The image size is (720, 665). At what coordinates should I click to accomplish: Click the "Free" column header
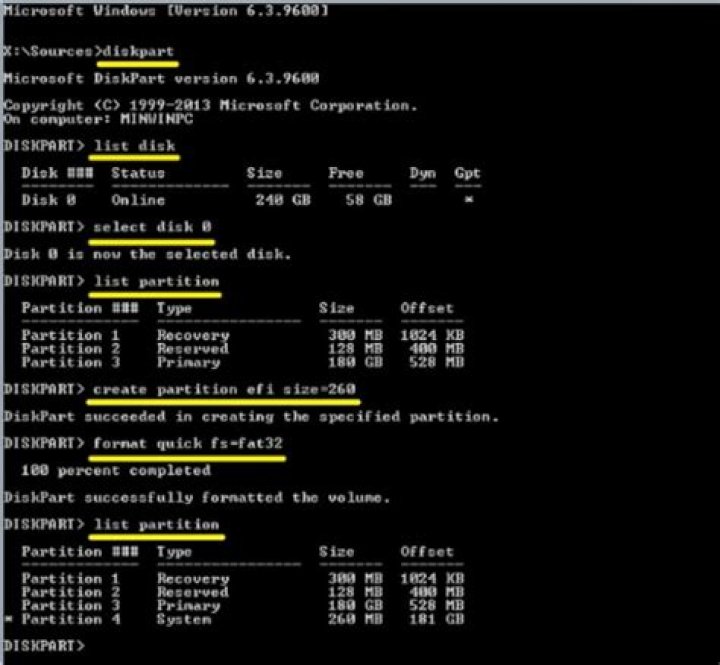click(x=346, y=173)
